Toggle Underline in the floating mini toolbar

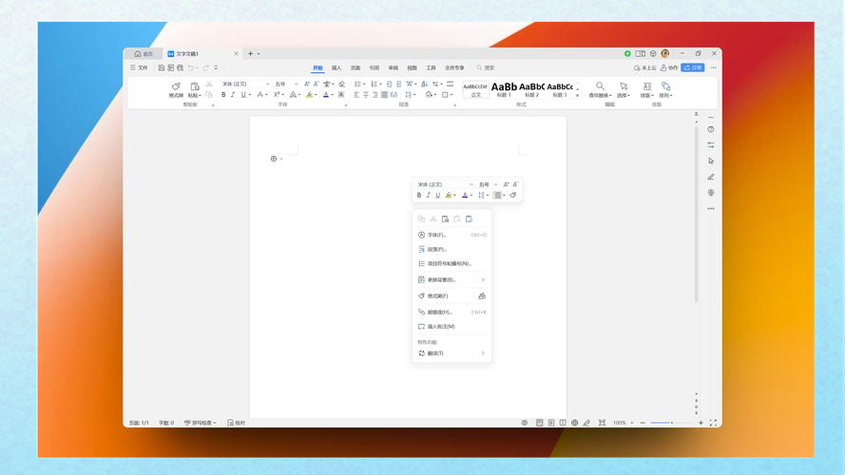(438, 195)
